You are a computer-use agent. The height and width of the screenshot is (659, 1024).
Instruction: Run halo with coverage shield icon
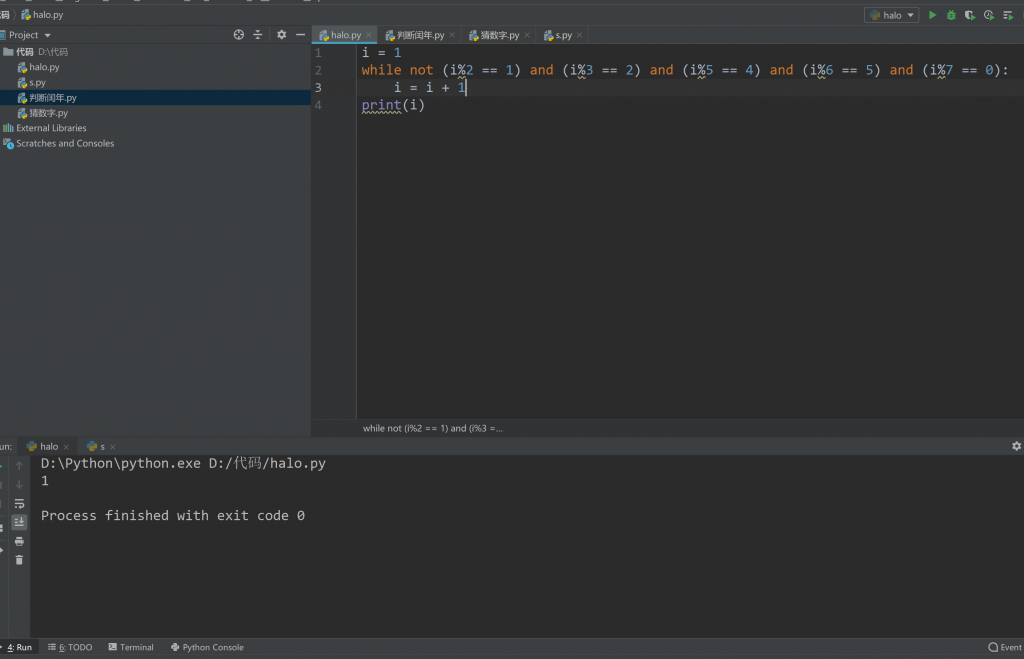(969, 15)
